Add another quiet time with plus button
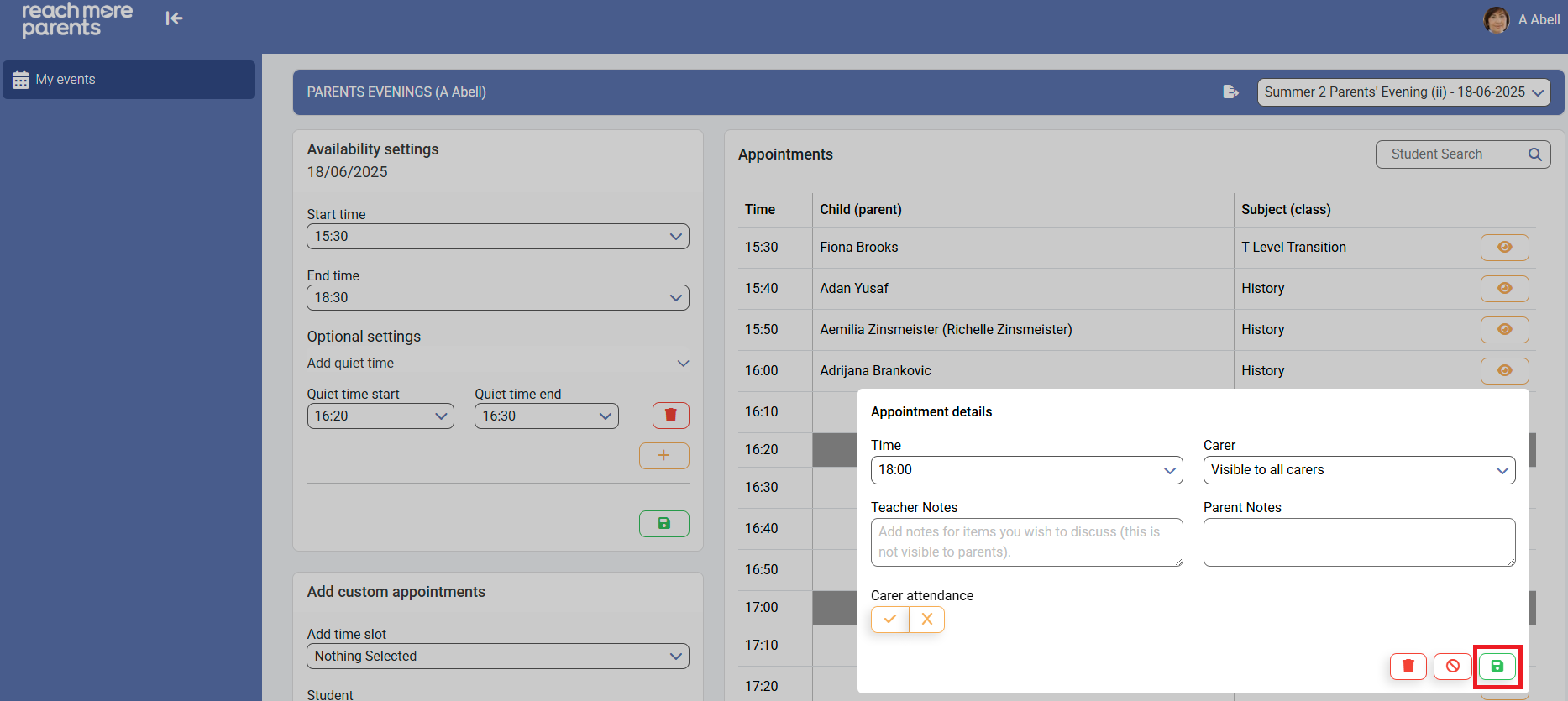 coord(663,455)
